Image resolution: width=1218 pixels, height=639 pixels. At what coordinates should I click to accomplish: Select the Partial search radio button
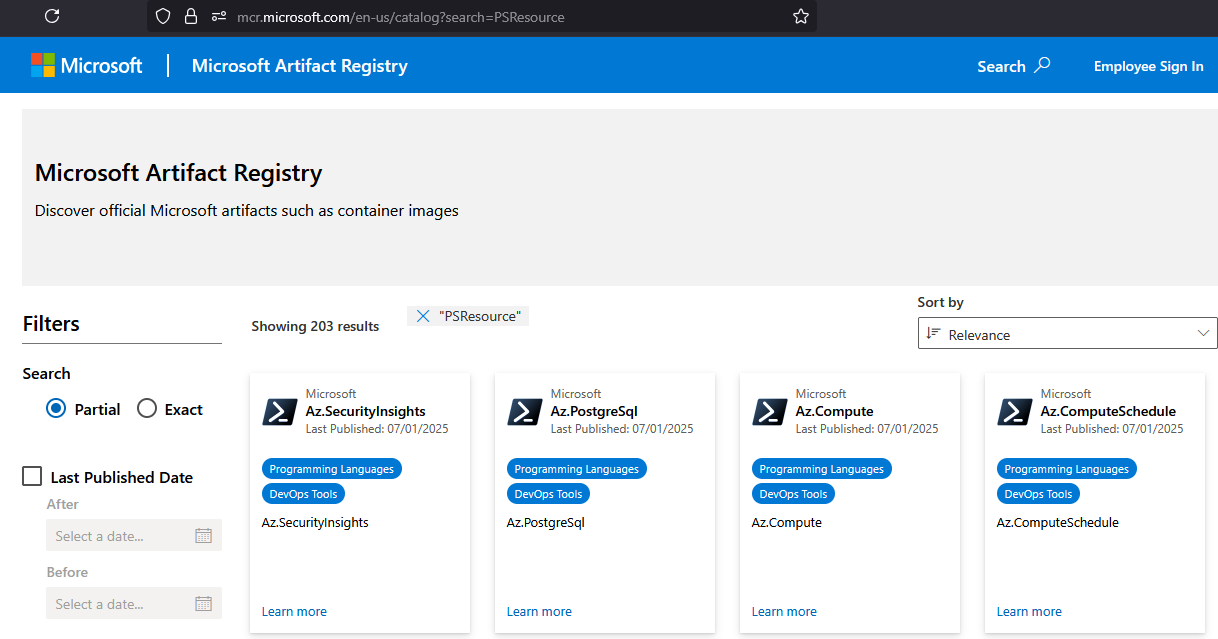point(56,409)
